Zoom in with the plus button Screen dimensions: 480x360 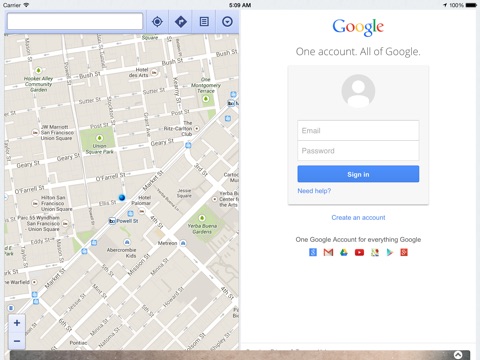click(17, 323)
